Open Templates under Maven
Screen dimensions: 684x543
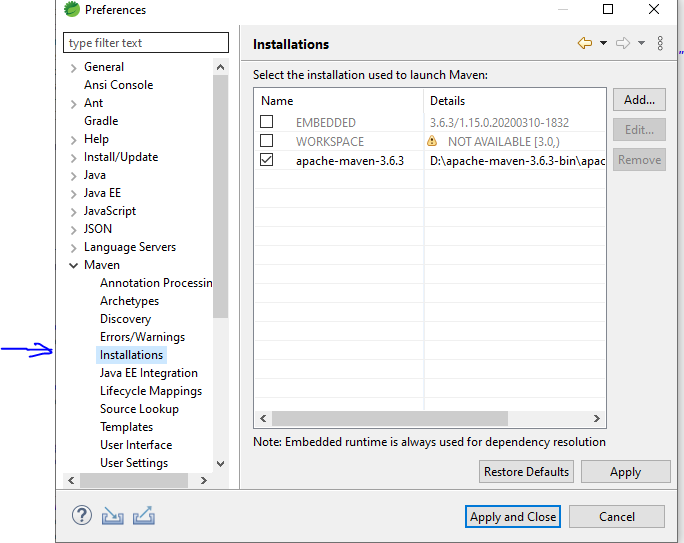click(127, 427)
